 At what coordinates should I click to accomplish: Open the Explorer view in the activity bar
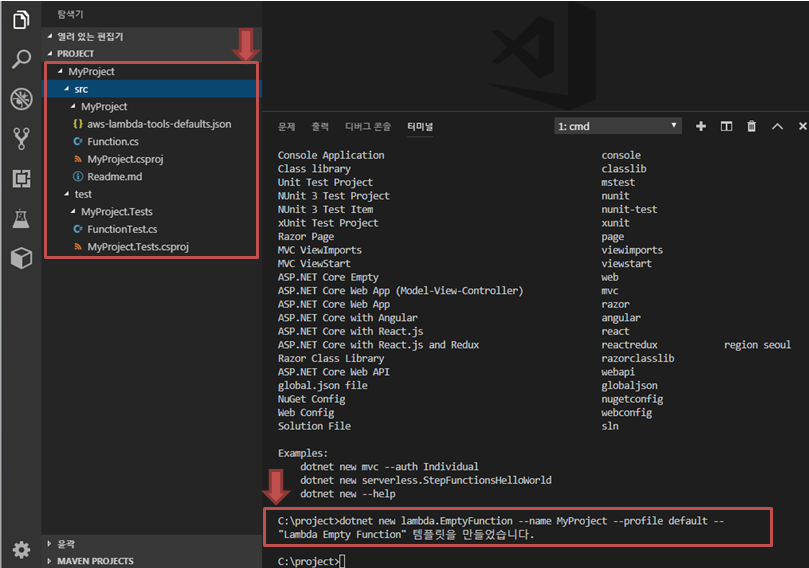click(x=21, y=20)
